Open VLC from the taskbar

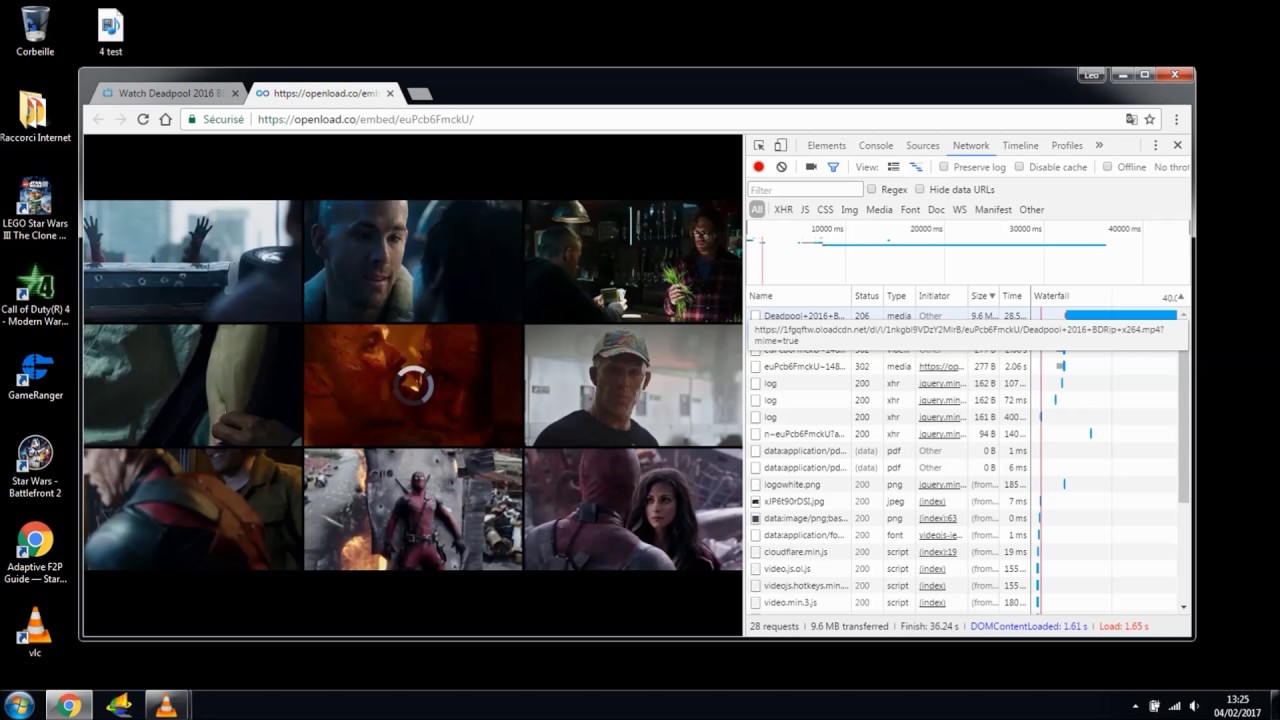(x=165, y=705)
